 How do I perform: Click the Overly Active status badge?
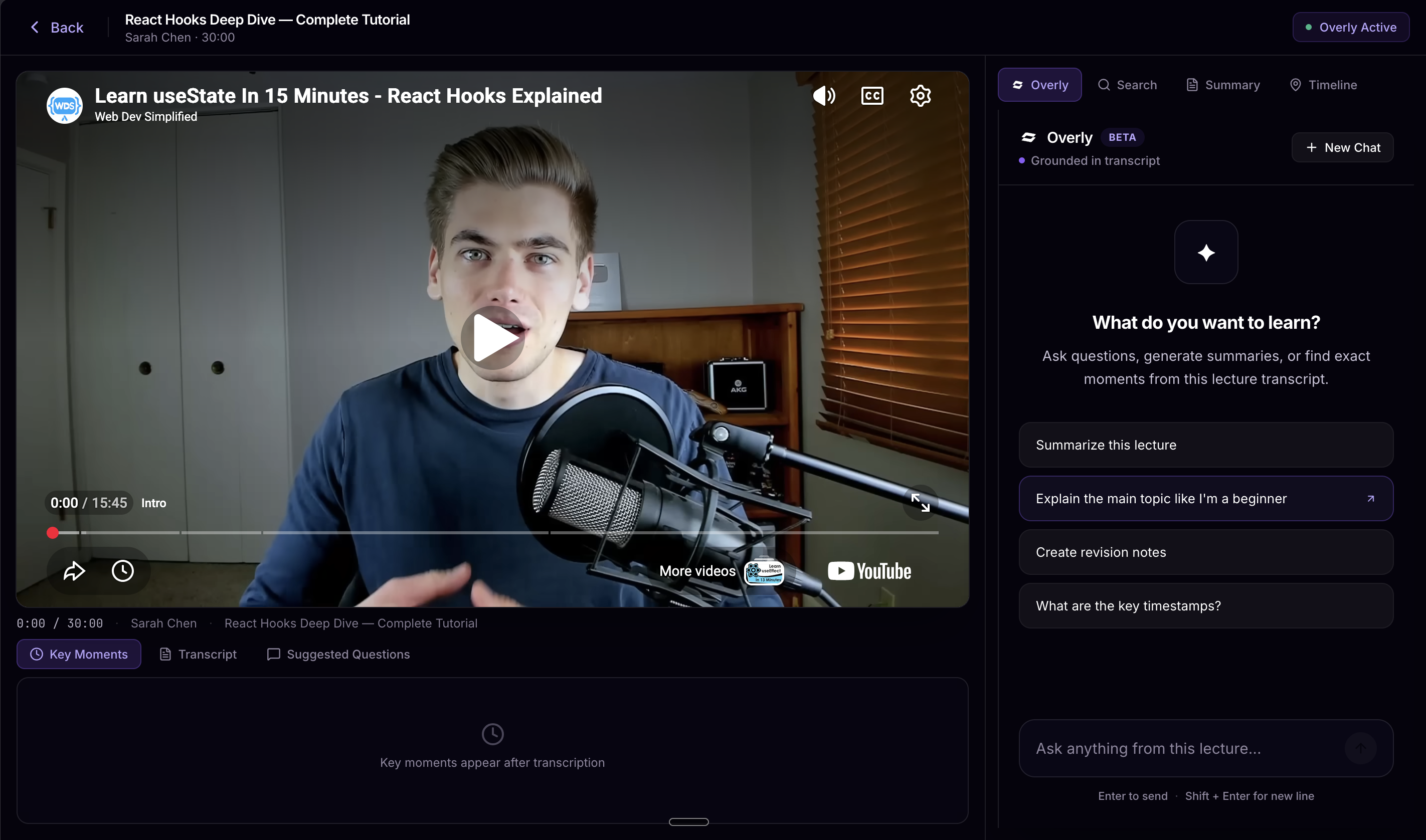(x=1350, y=27)
